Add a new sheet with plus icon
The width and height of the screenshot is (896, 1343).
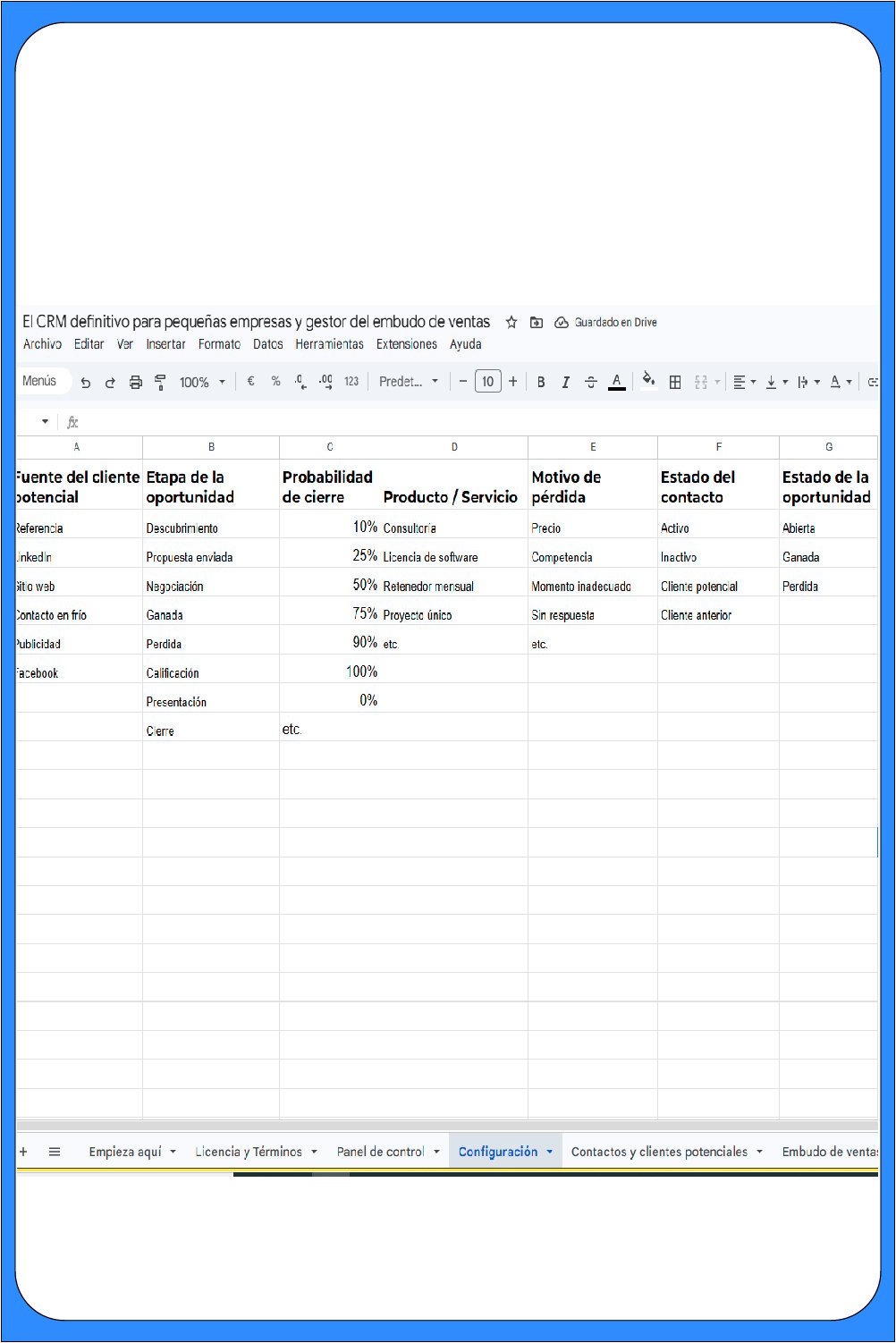[x=23, y=1152]
